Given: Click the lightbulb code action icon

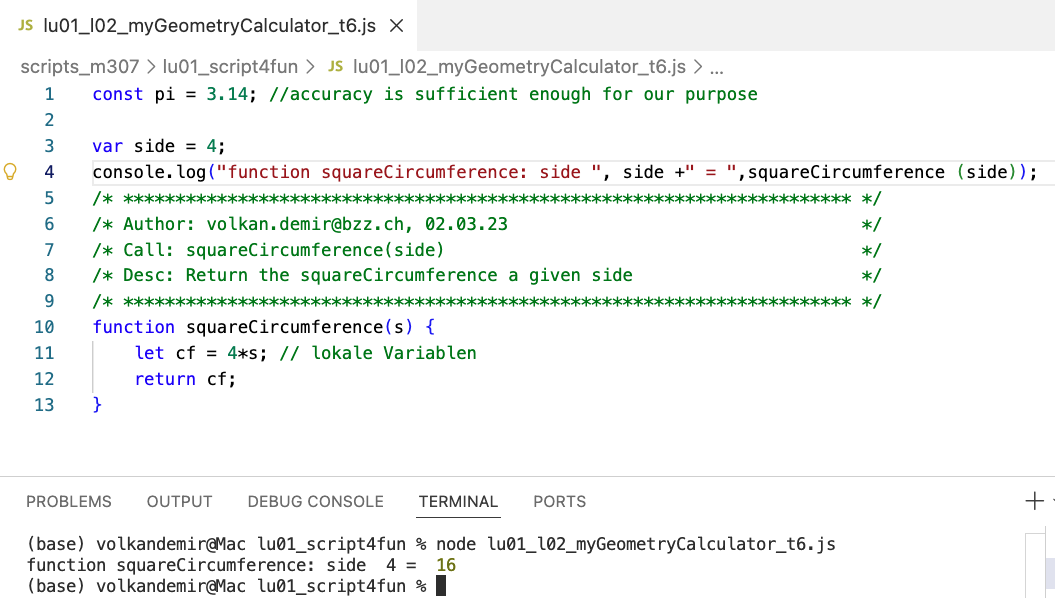Looking at the screenshot, I should tap(12, 172).
